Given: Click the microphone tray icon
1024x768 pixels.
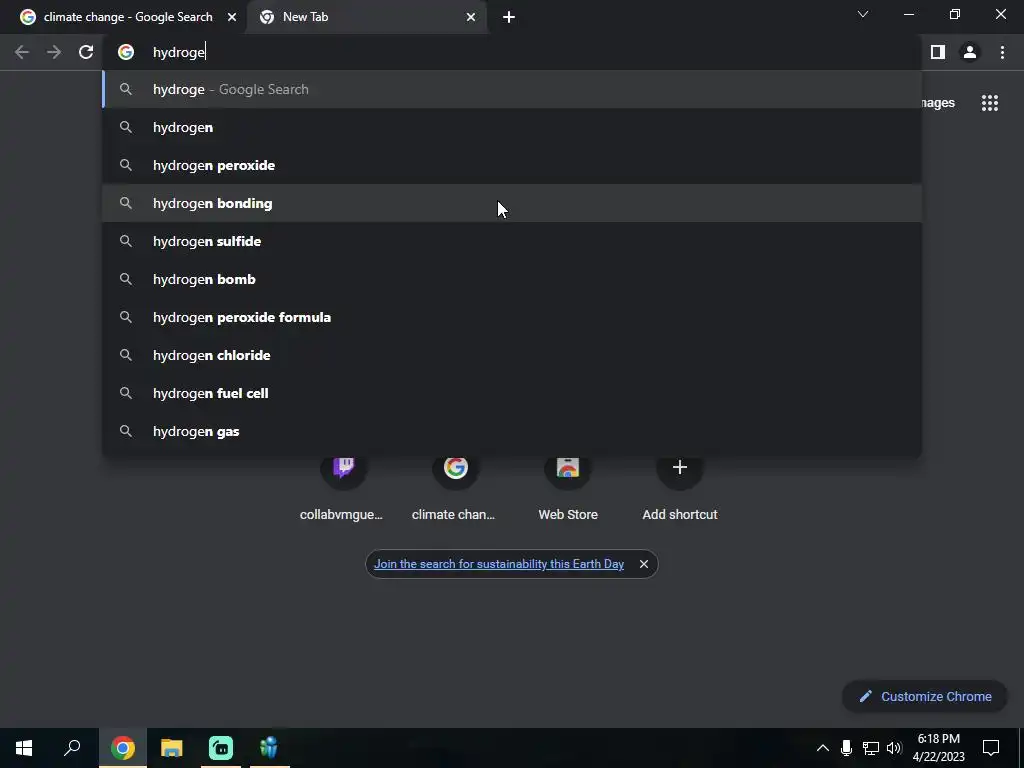Looking at the screenshot, I should pyautogui.click(x=846, y=748).
